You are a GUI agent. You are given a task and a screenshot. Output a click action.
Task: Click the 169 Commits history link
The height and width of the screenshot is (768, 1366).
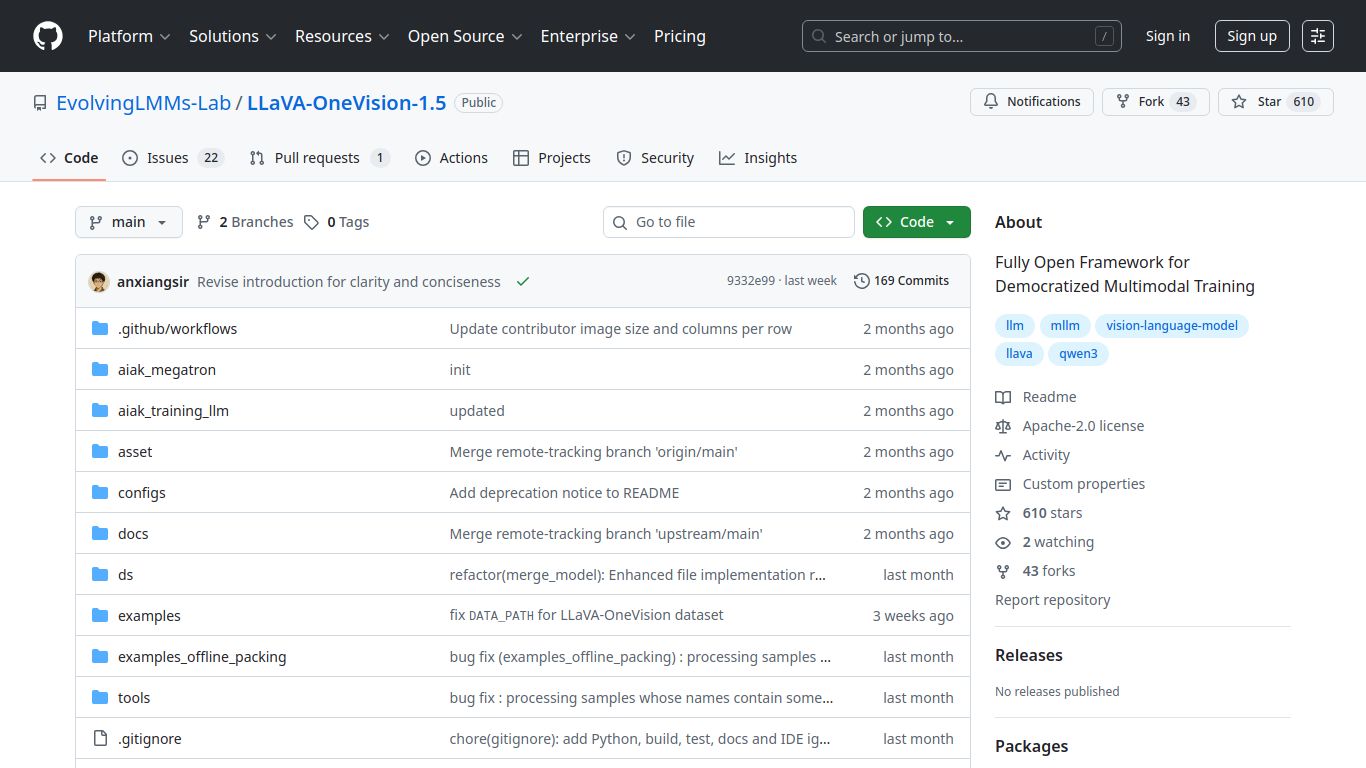(x=901, y=281)
